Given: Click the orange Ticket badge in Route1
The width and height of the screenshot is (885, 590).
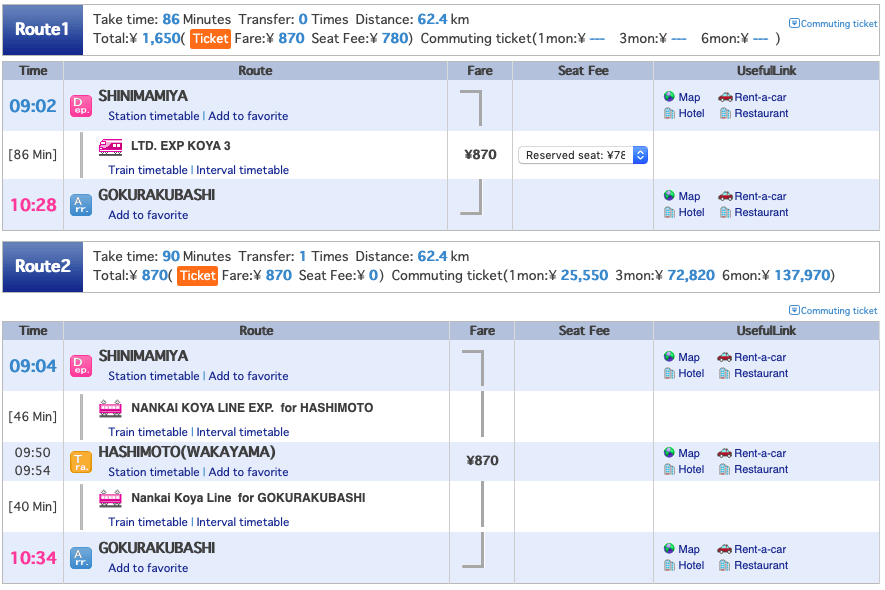Looking at the screenshot, I should coord(210,38).
